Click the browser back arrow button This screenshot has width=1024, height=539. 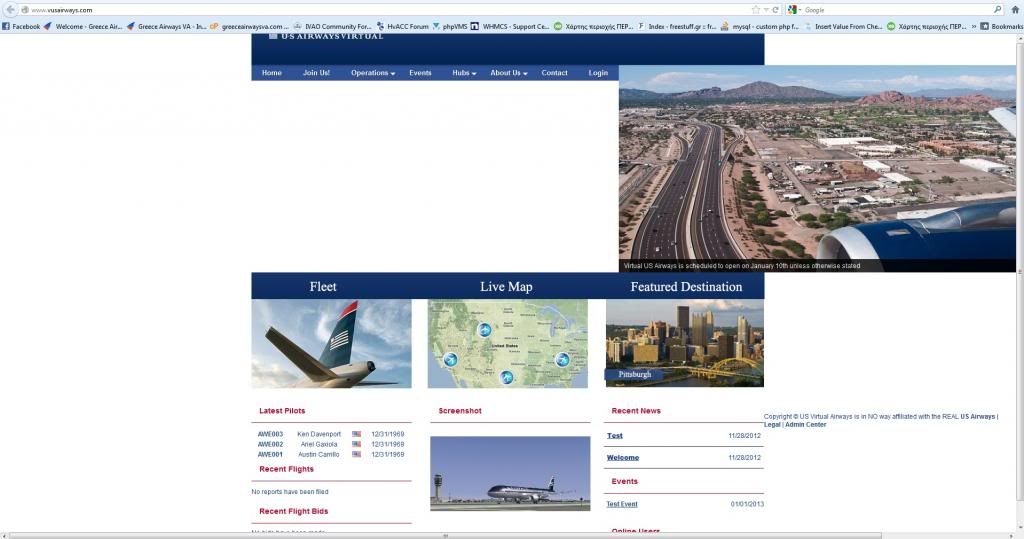(x=10, y=9)
